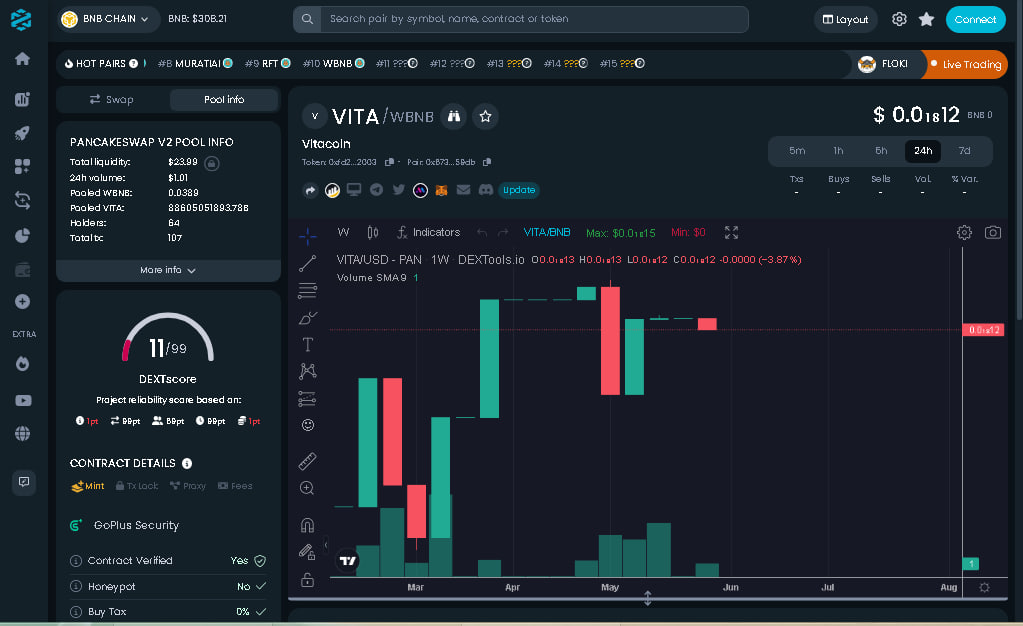
Task: Click the MetaMask fox icon
Action: [x=442, y=190]
